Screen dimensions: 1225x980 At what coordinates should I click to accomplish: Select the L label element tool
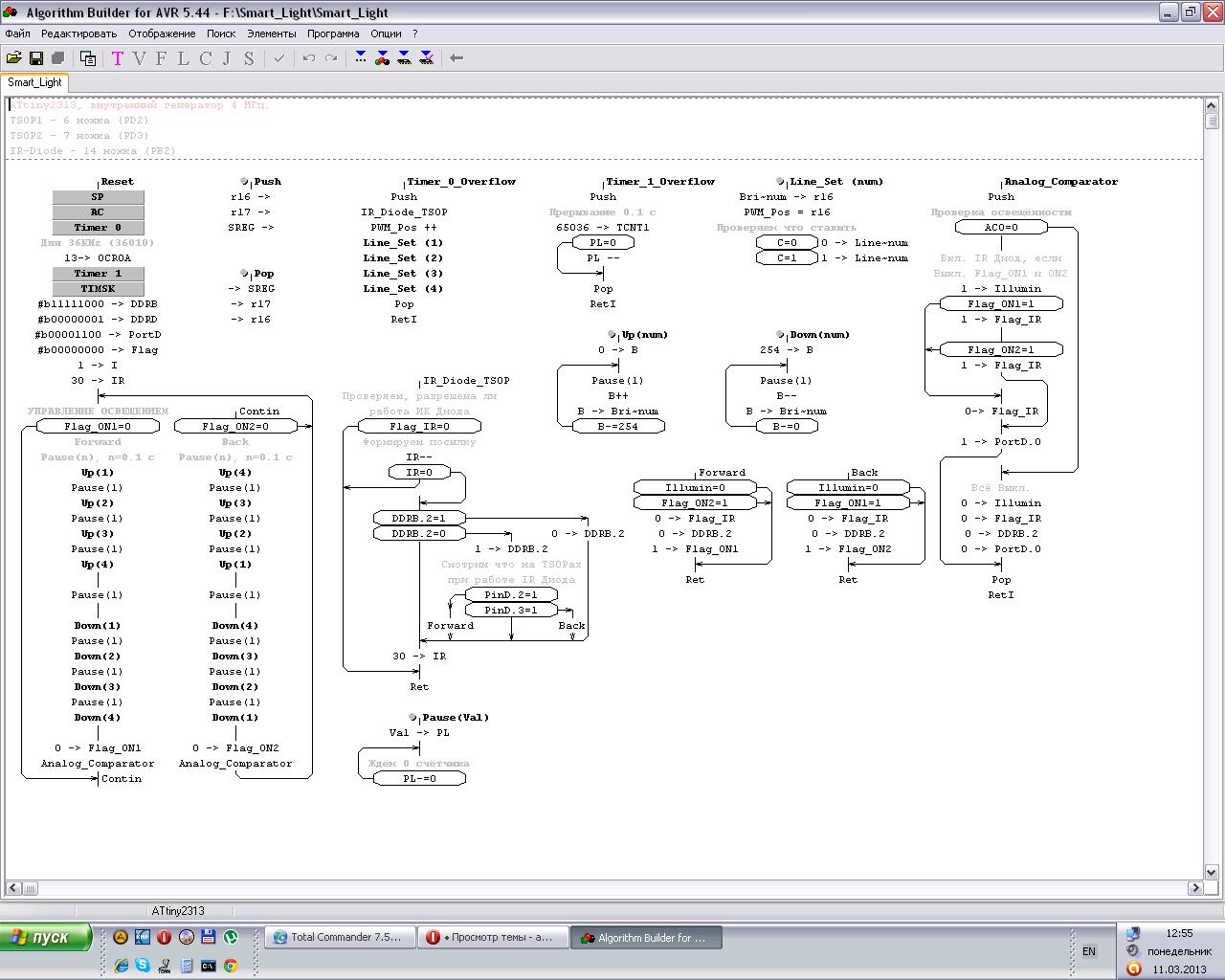[183, 58]
